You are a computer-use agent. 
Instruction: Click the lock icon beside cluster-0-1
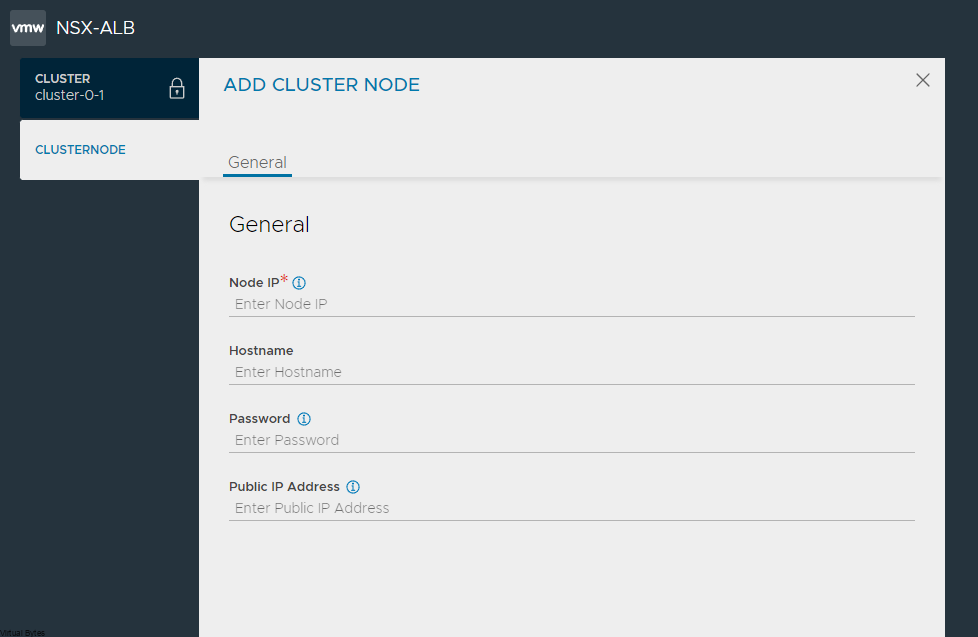tap(177, 89)
